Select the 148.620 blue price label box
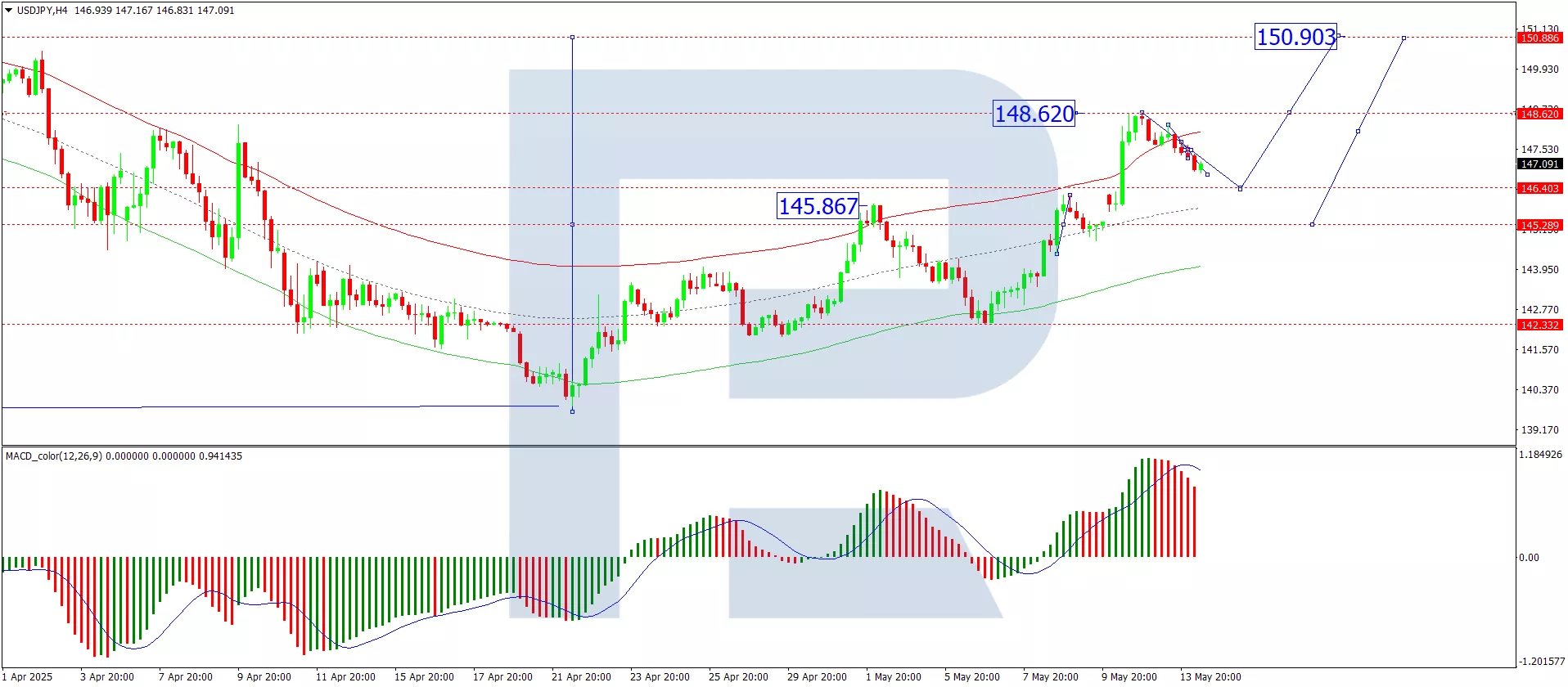The width and height of the screenshot is (1568, 687). point(1034,114)
